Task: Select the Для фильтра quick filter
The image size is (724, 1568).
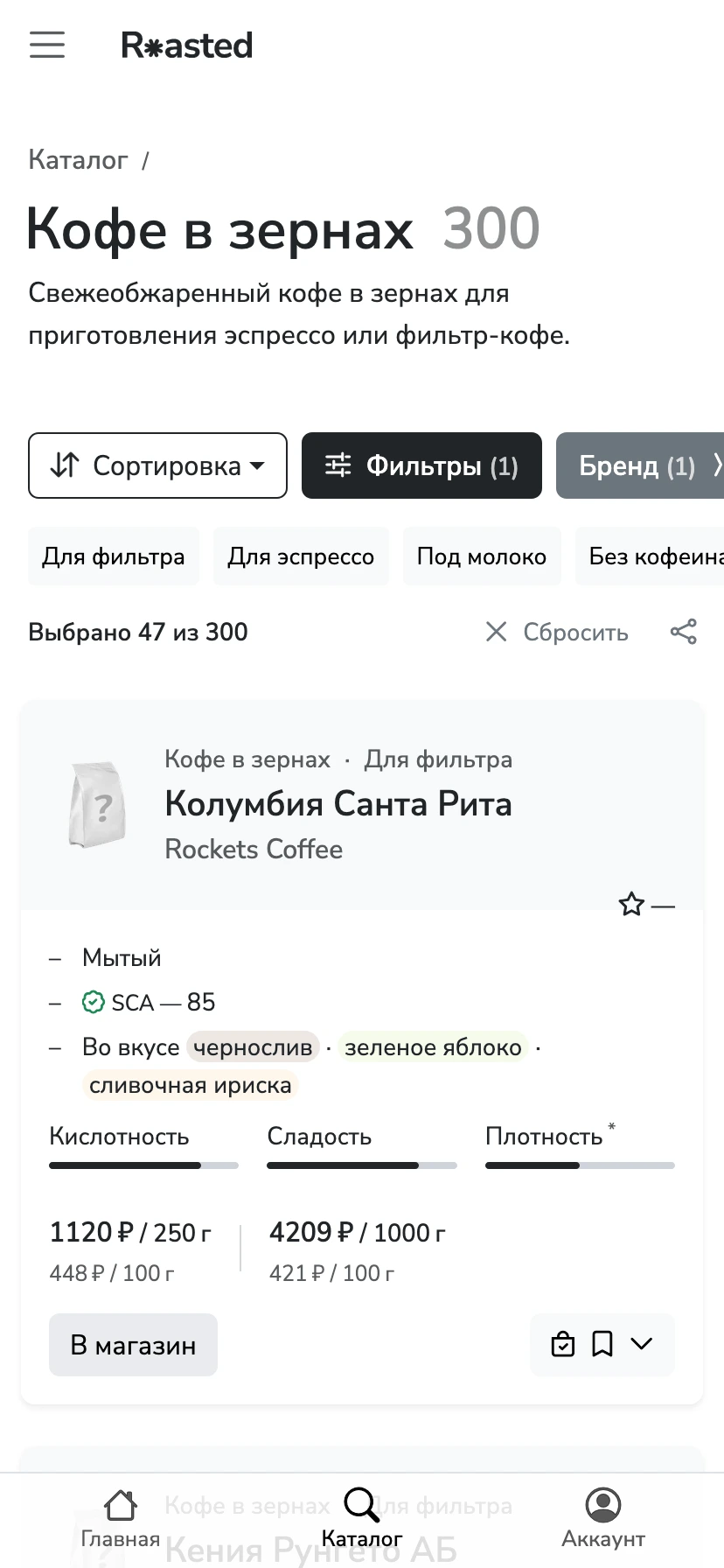Action: [114, 556]
